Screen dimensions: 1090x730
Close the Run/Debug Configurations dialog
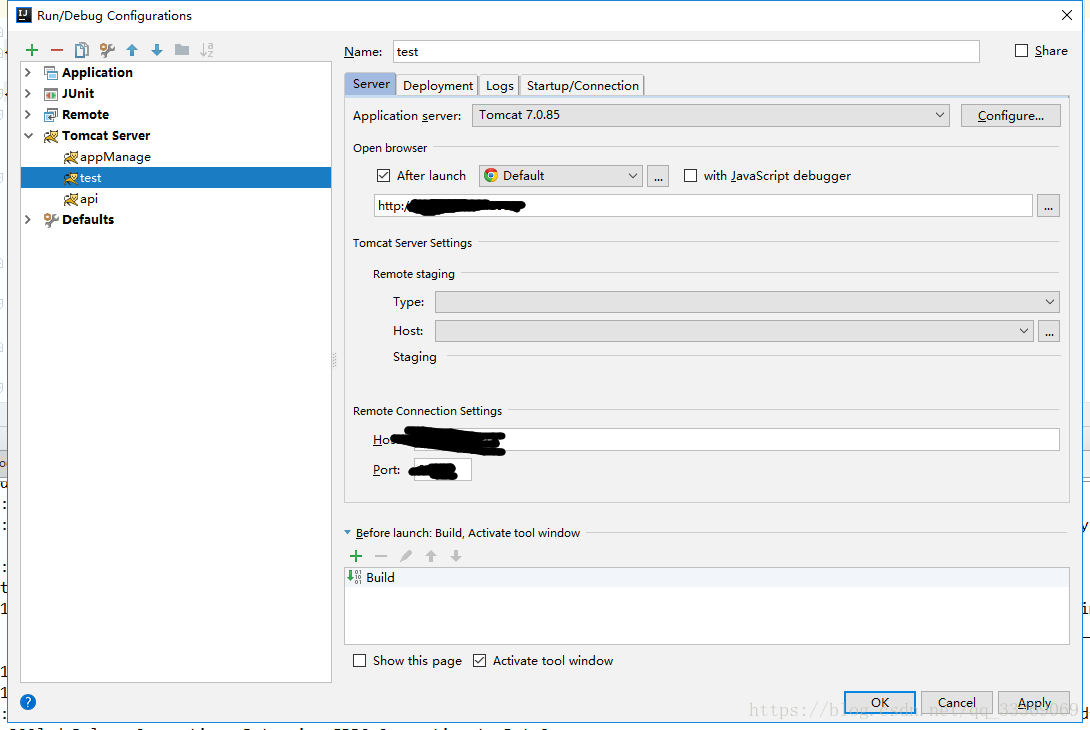click(x=1067, y=15)
